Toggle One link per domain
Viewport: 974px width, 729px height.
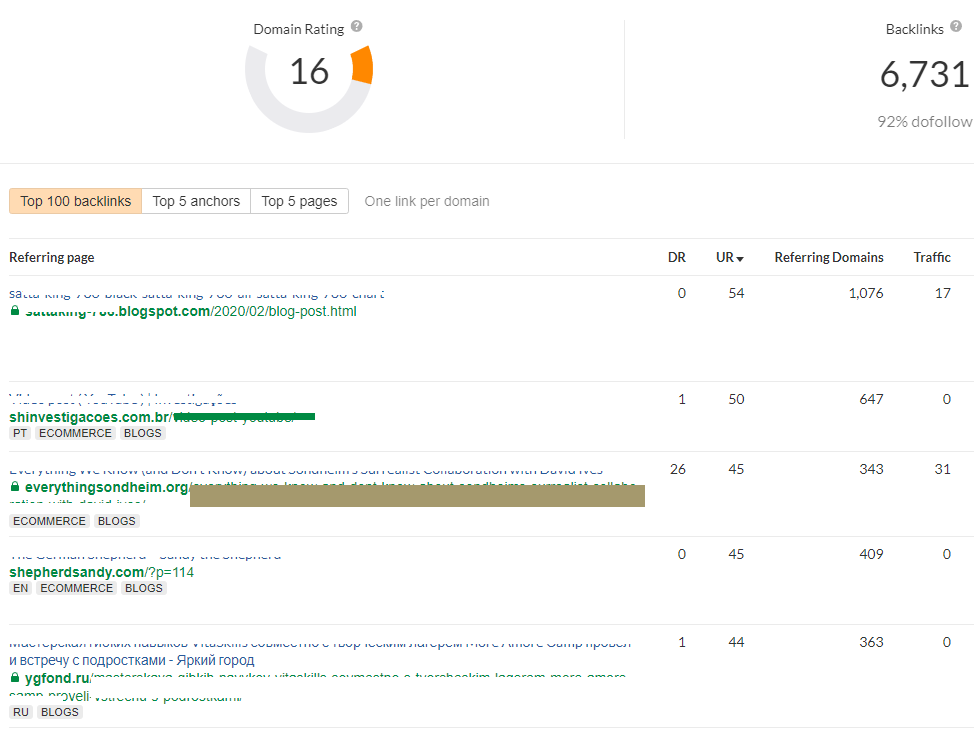427,201
